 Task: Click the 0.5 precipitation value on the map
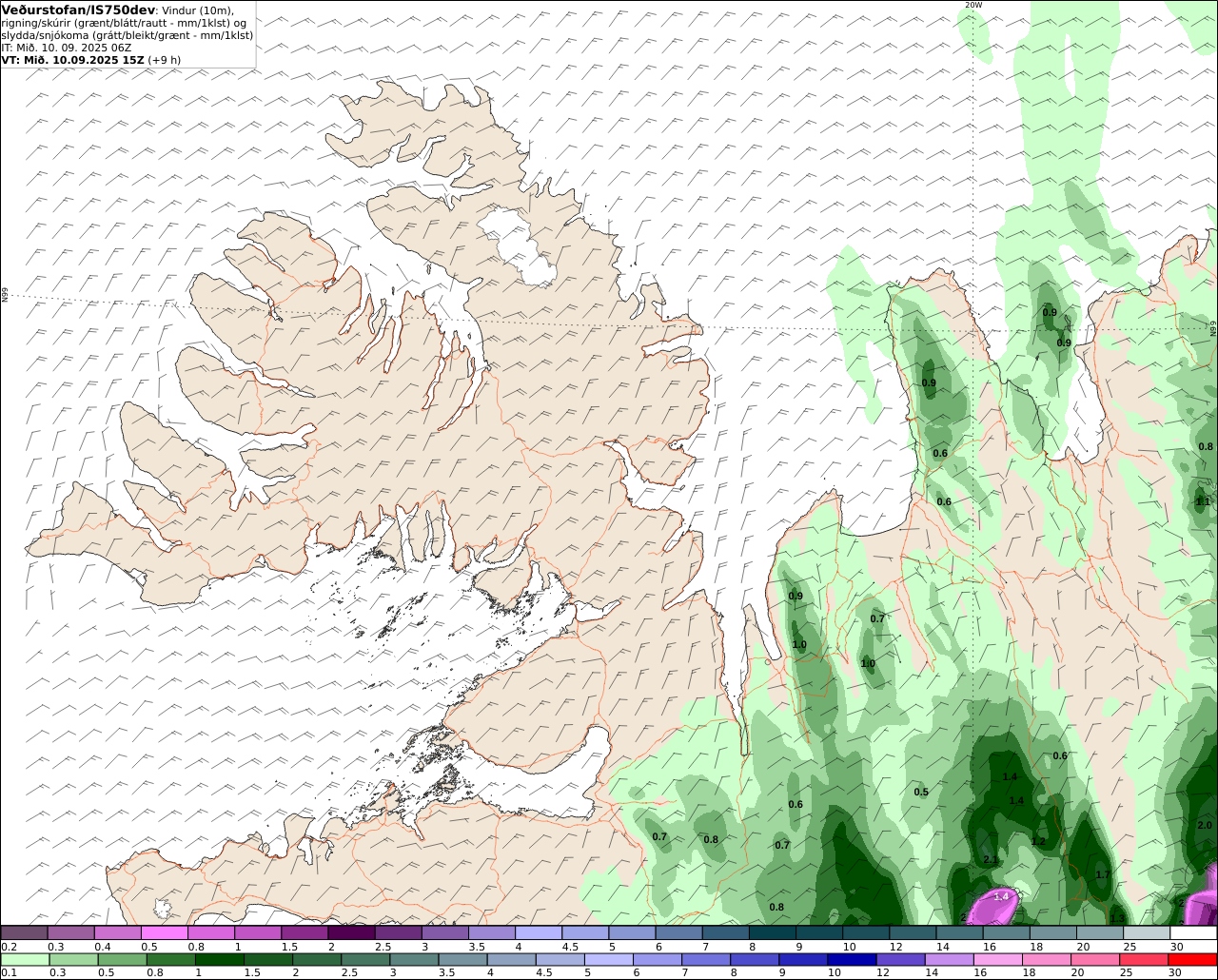tap(921, 793)
